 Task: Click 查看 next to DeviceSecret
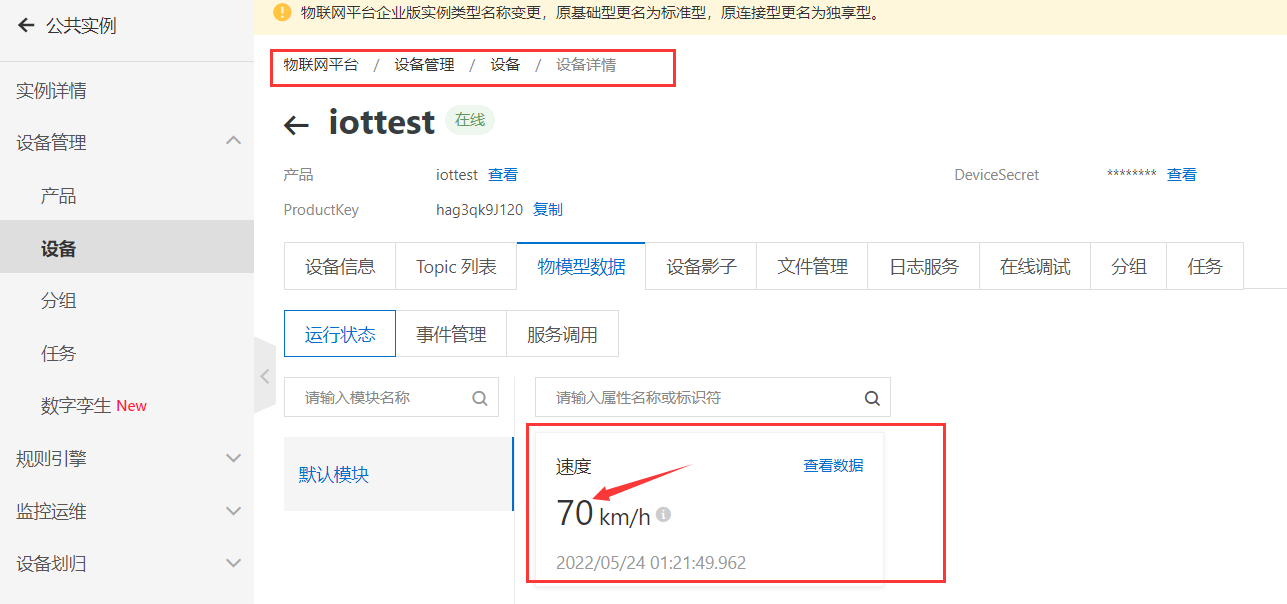click(x=1181, y=175)
